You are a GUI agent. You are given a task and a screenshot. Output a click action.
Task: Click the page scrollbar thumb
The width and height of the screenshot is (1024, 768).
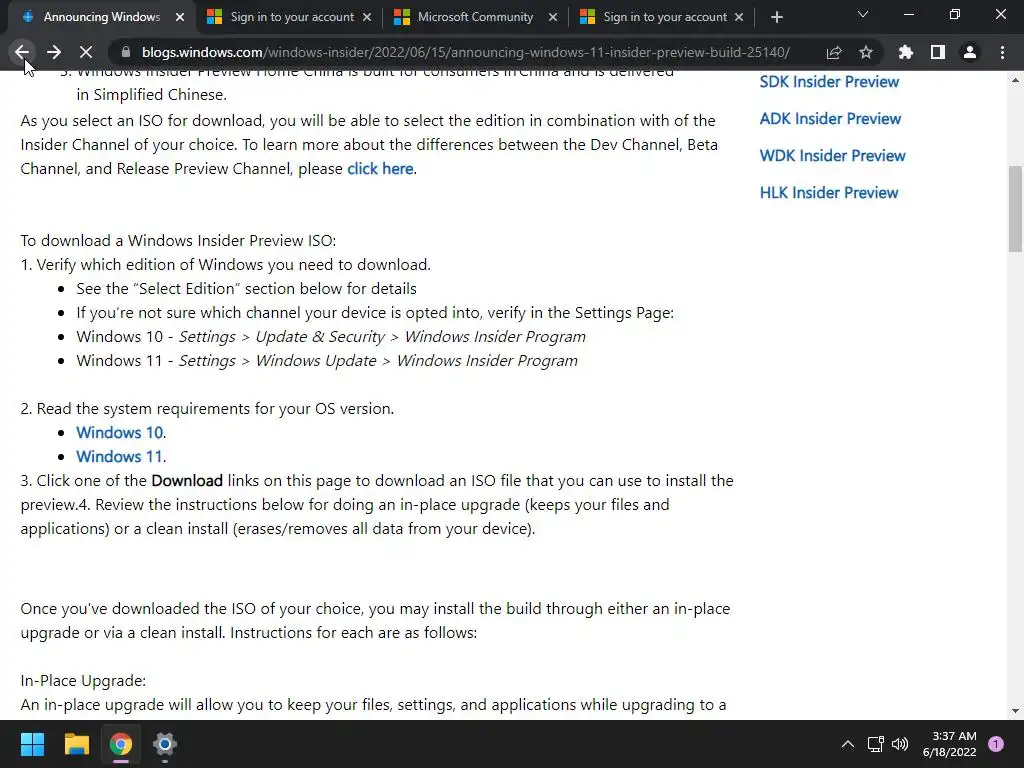click(1015, 208)
